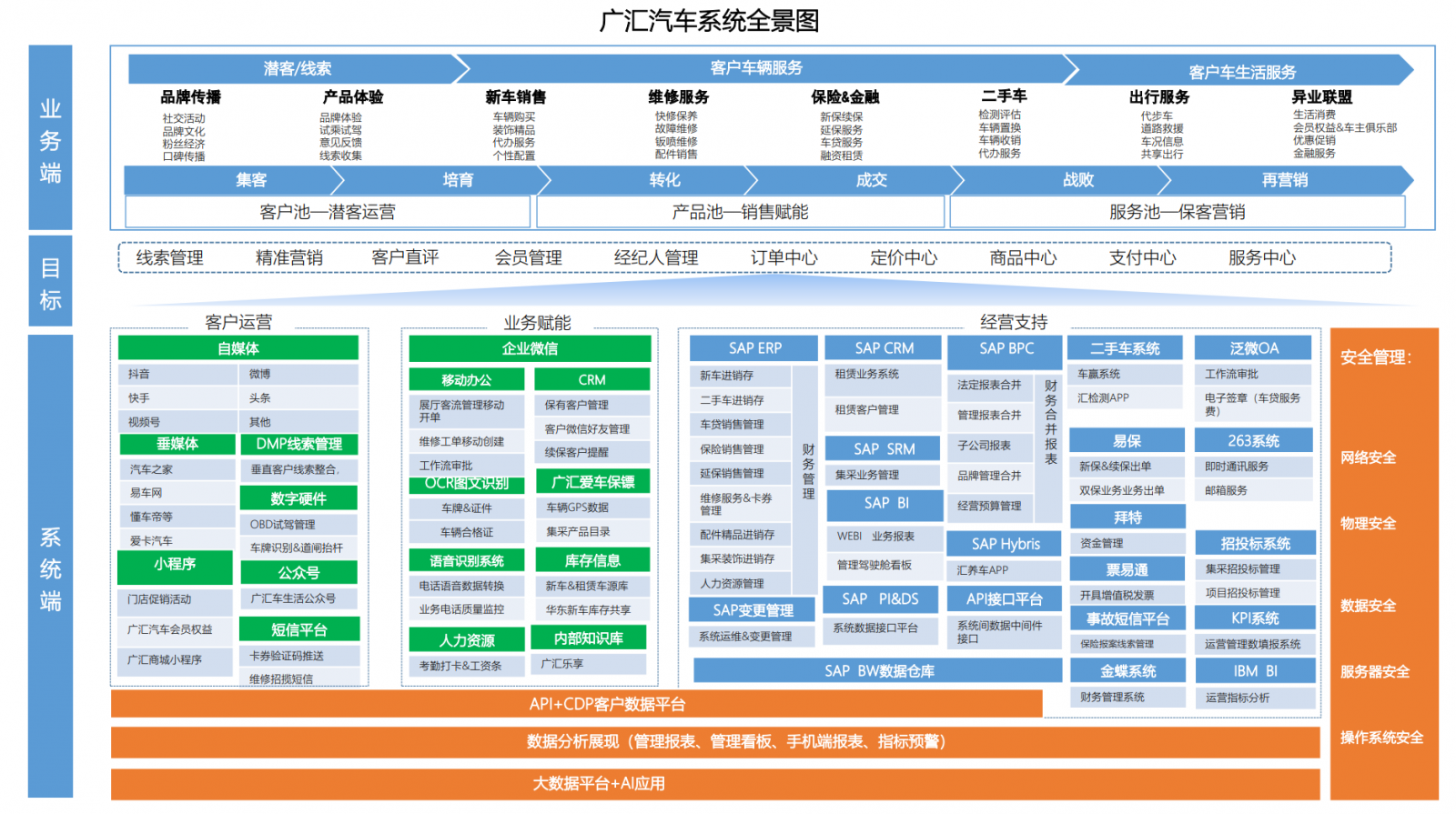
Task: Open the SAP BW数据仓库 bar
Action: 877,671
